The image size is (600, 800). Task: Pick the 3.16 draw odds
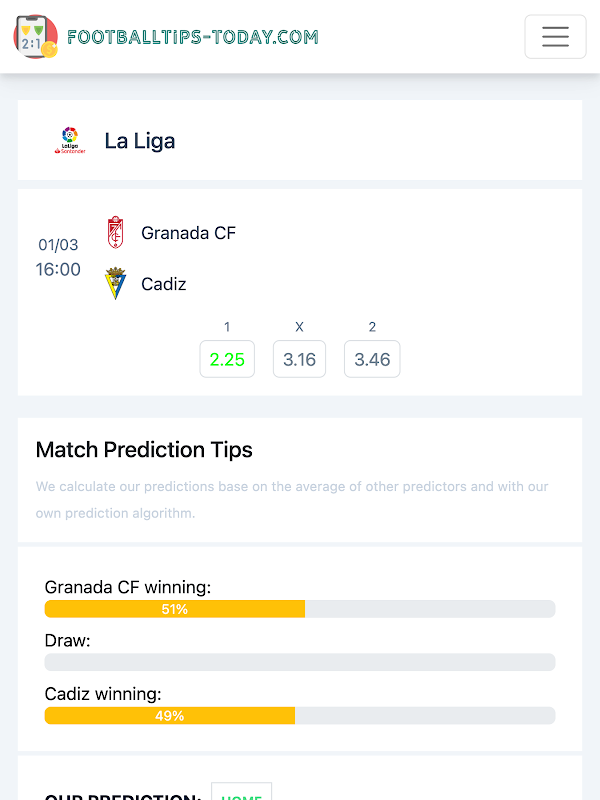(x=299, y=359)
